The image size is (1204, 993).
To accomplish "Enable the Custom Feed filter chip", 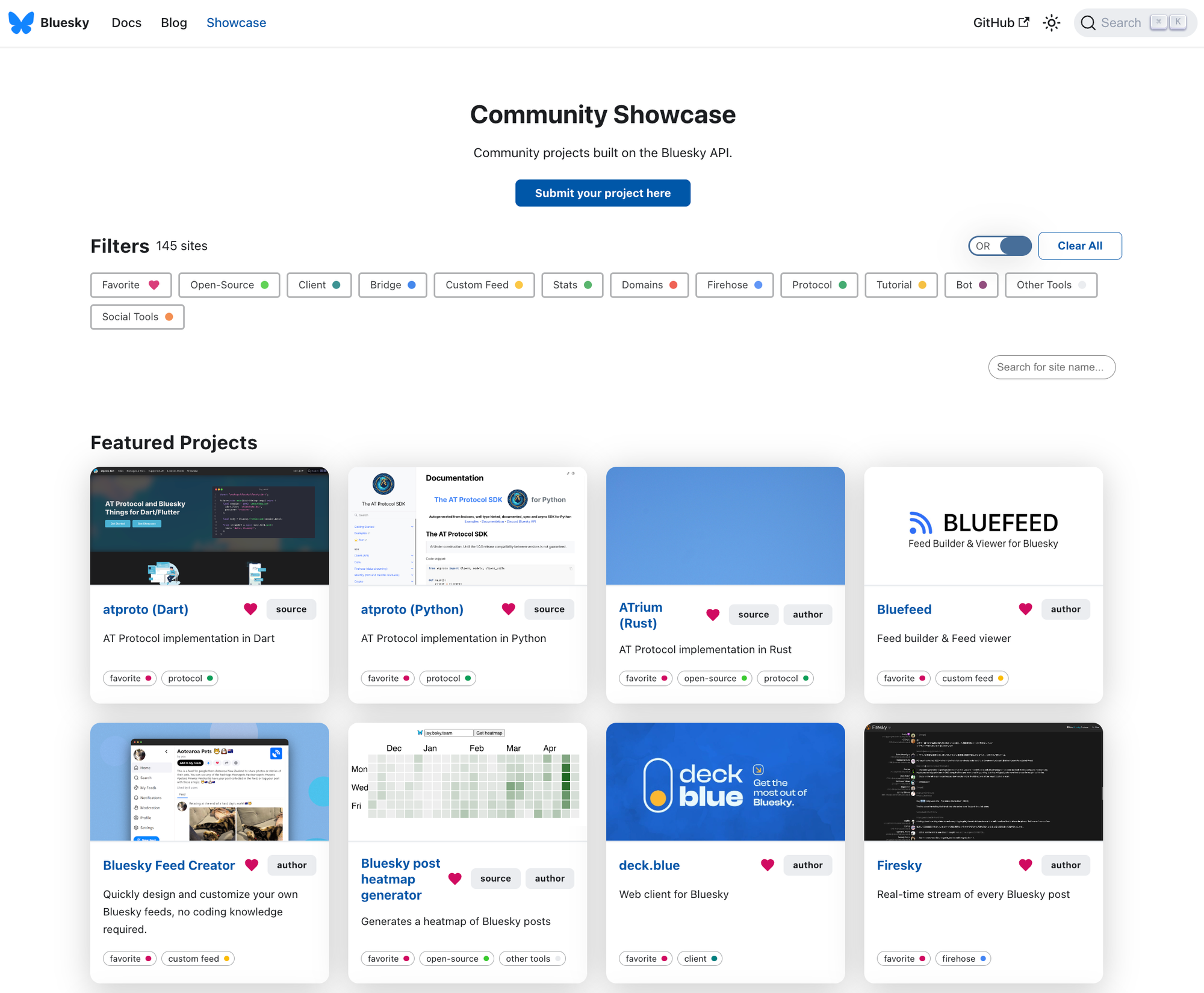I will pos(483,285).
